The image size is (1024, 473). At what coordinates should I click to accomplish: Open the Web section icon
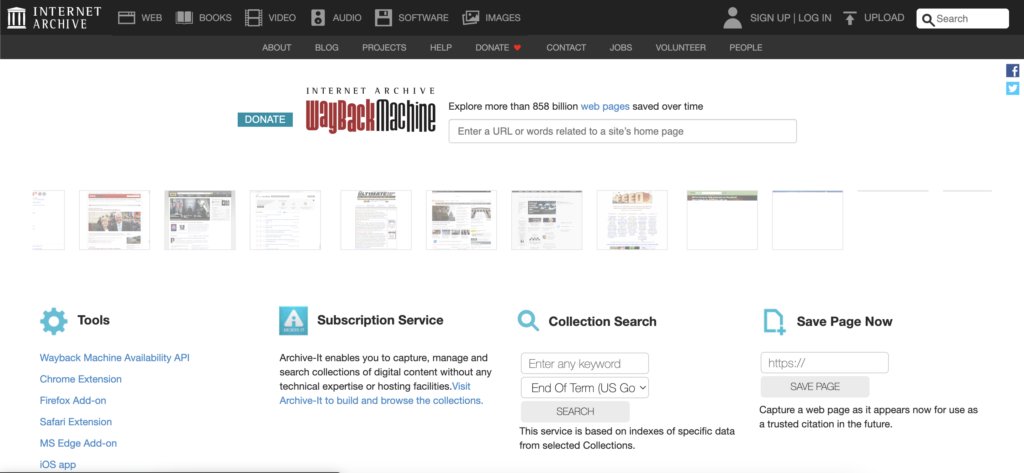[x=127, y=18]
